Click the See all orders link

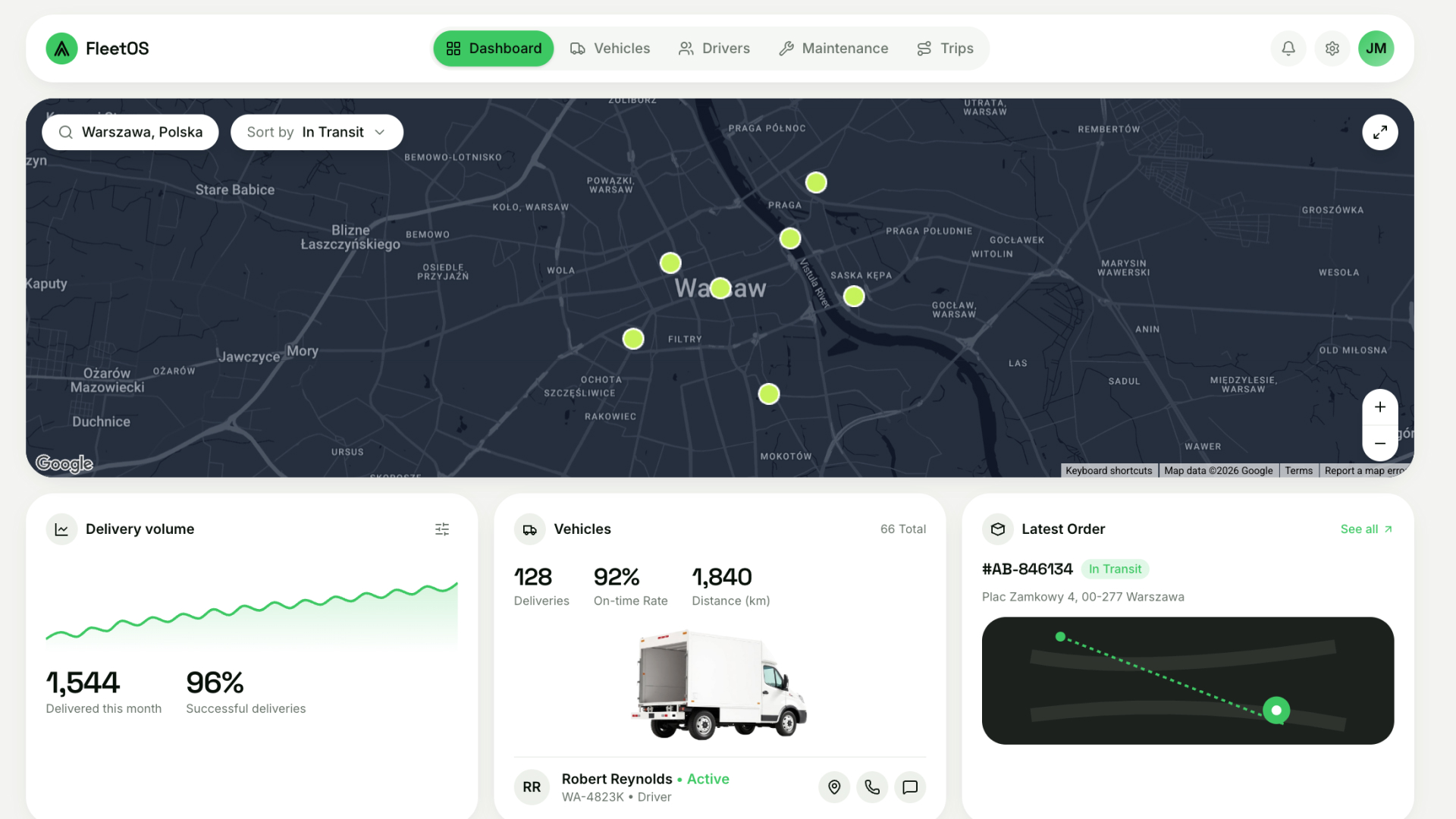click(x=1367, y=529)
